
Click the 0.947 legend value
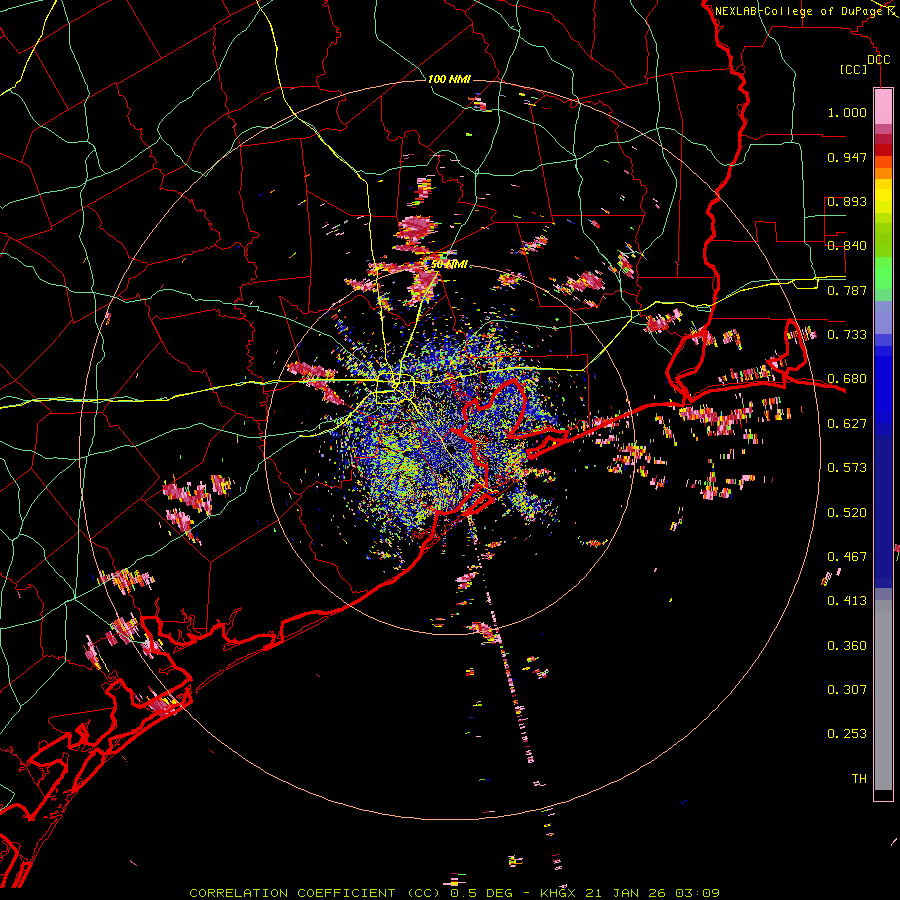[x=847, y=157]
